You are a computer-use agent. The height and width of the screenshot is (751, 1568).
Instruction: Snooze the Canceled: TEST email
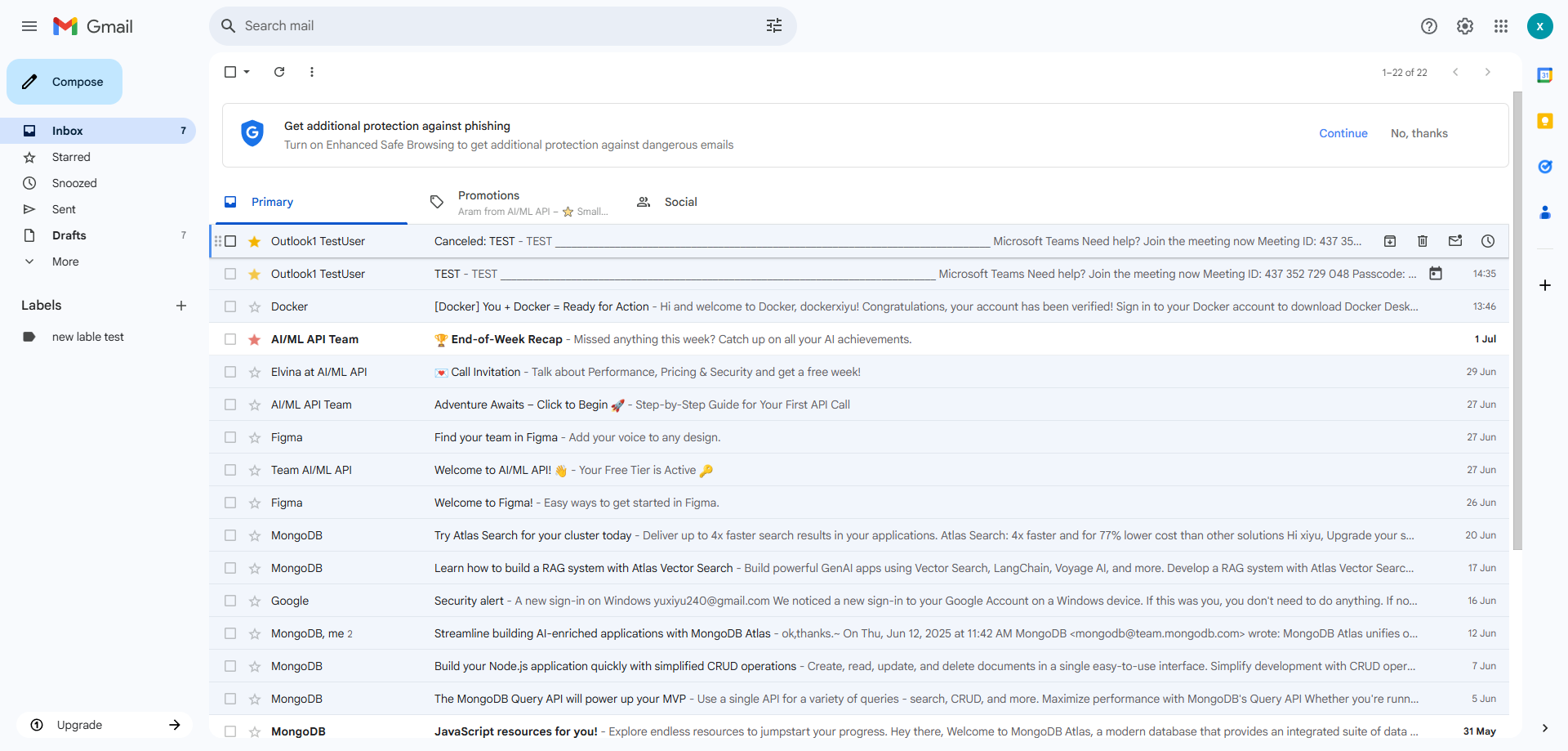pyautogui.click(x=1488, y=241)
